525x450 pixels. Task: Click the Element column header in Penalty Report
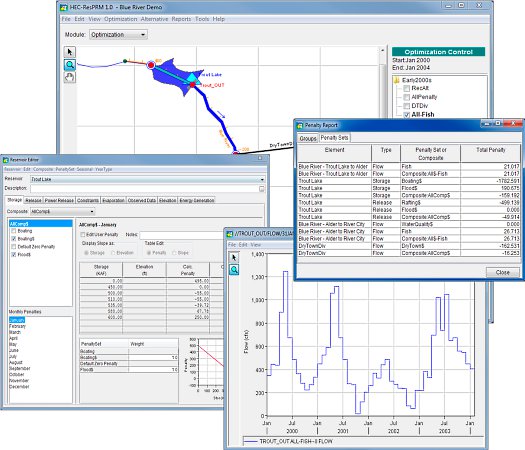pyautogui.click(x=334, y=153)
